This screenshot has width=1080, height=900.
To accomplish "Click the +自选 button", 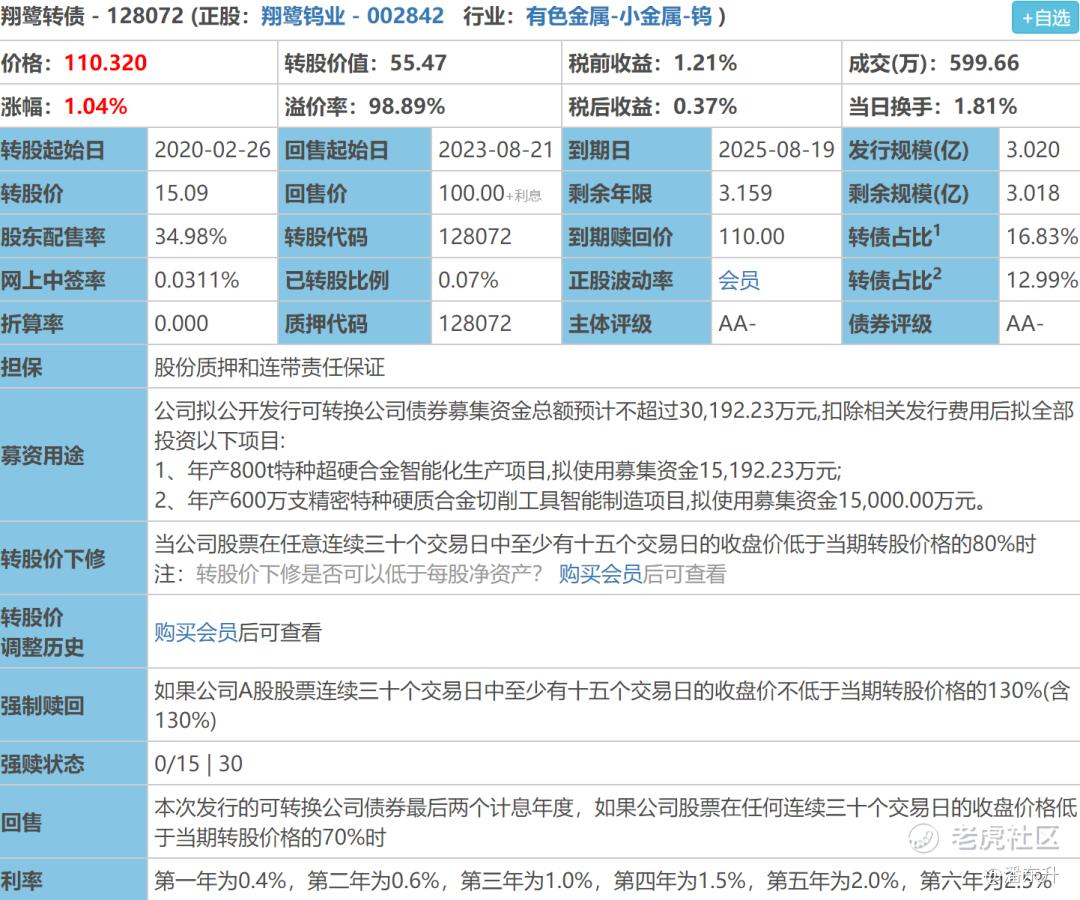I will pos(1046,18).
